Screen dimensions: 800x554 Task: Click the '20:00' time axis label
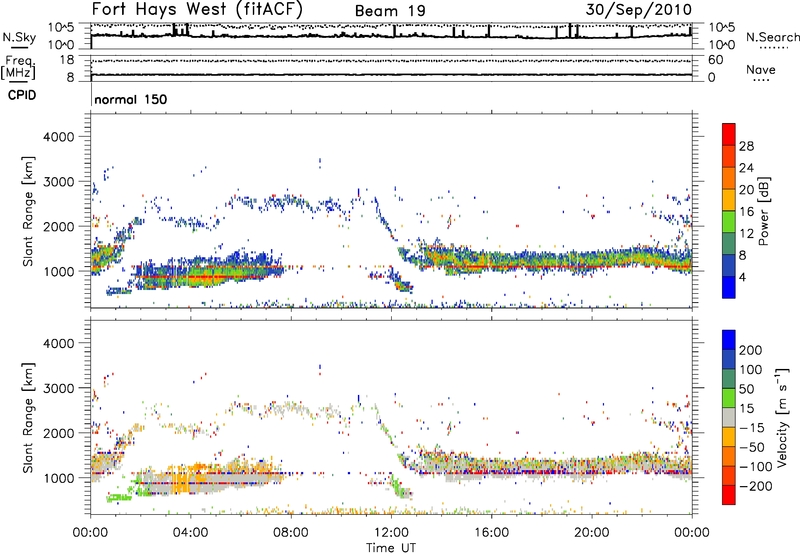tap(591, 533)
